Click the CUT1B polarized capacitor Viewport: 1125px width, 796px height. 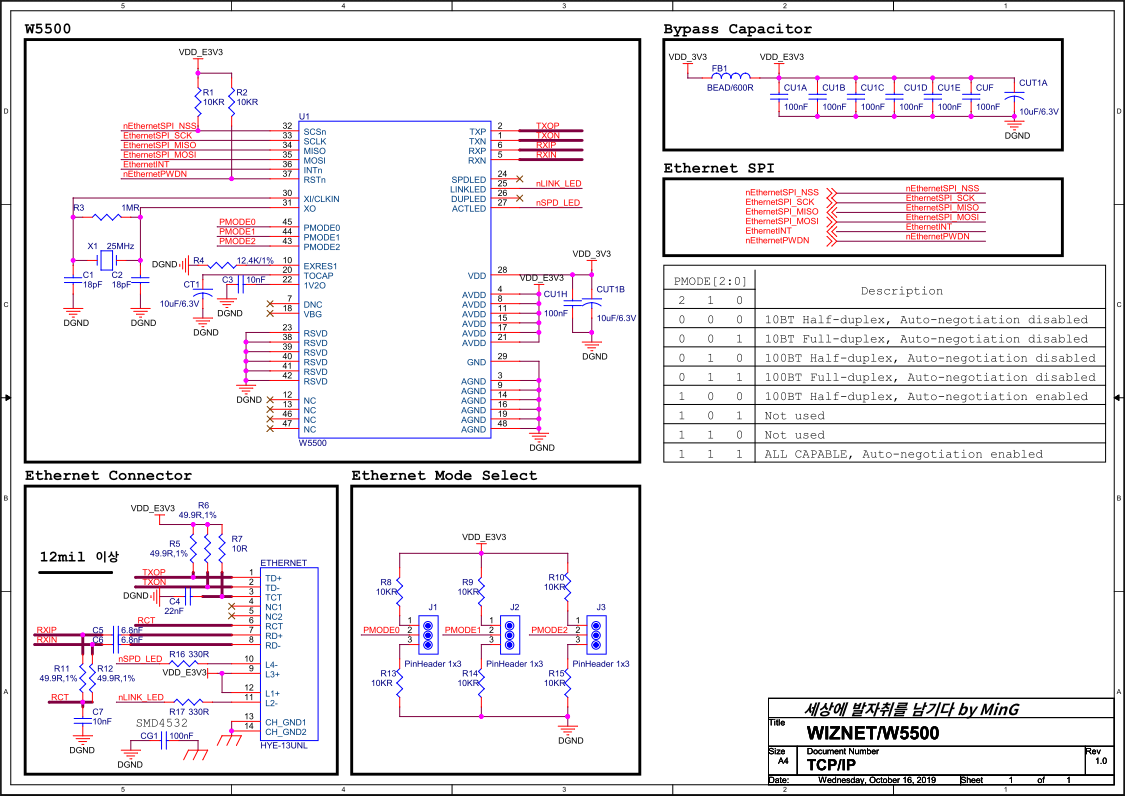pyautogui.click(x=592, y=304)
